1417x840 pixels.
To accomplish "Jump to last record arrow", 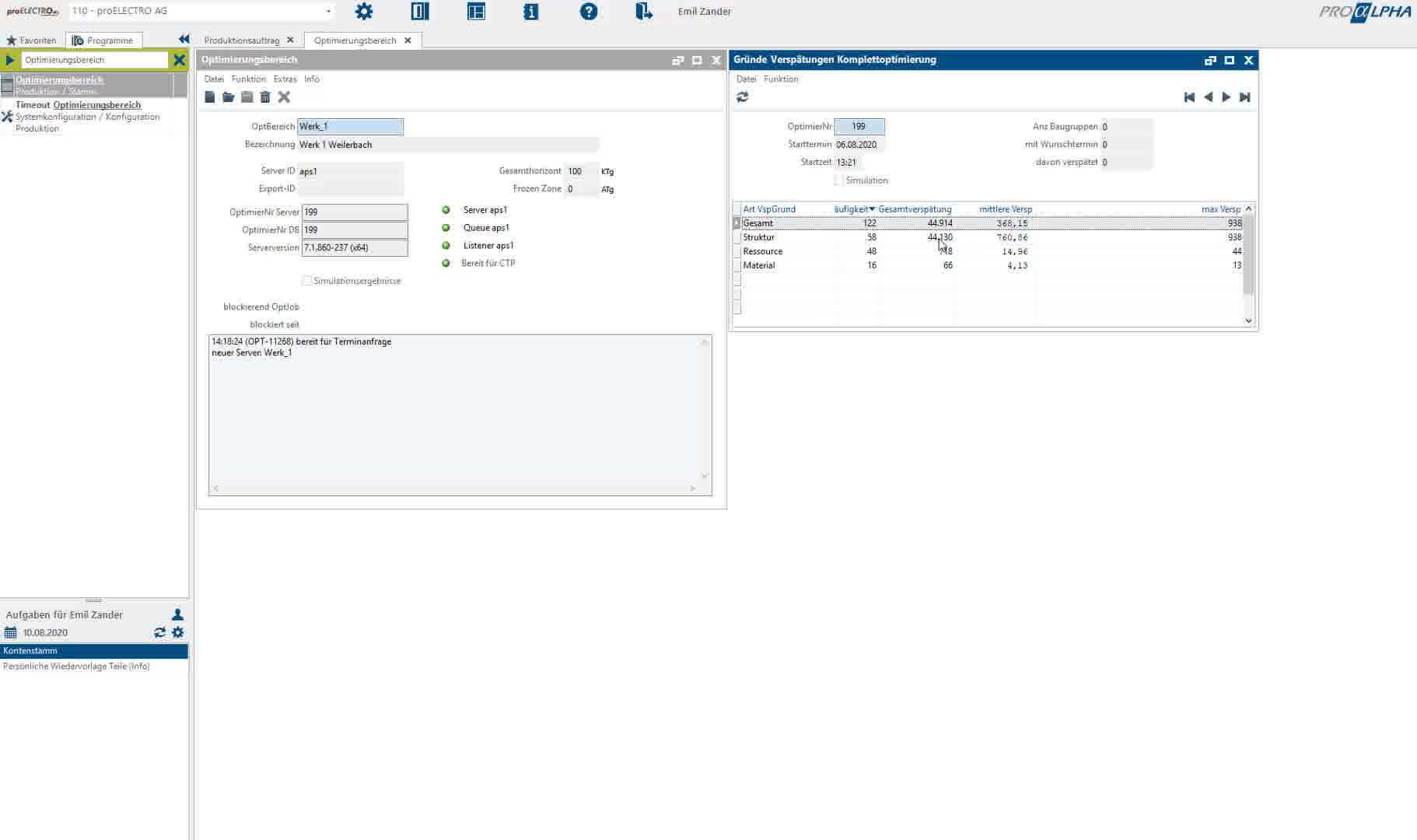I will point(1245,97).
